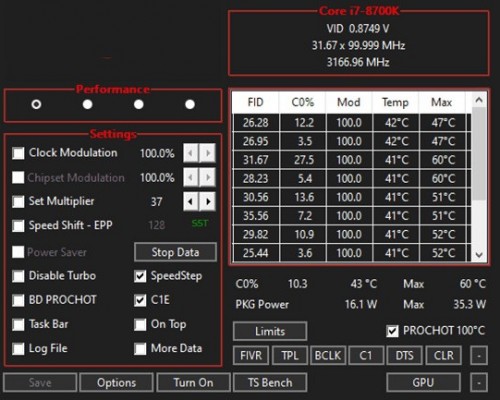Uncheck the PROCHOT 100°C checkbox
This screenshot has width=500, height=400.
(392, 331)
